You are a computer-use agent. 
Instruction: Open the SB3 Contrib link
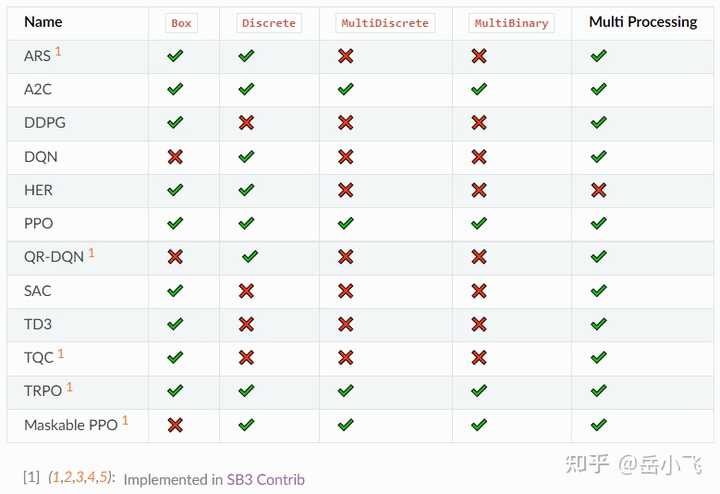(x=265, y=479)
